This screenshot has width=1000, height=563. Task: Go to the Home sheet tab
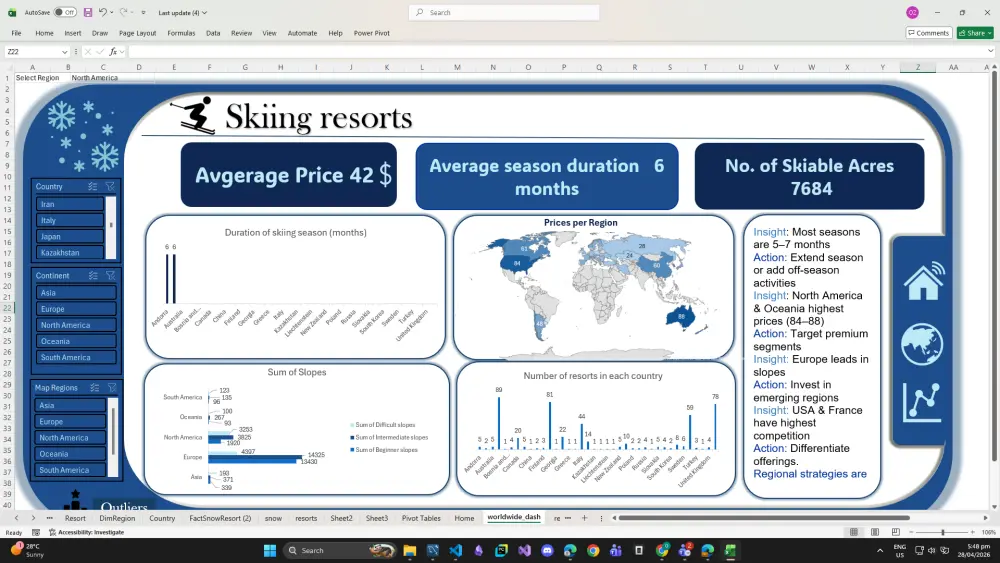point(464,518)
